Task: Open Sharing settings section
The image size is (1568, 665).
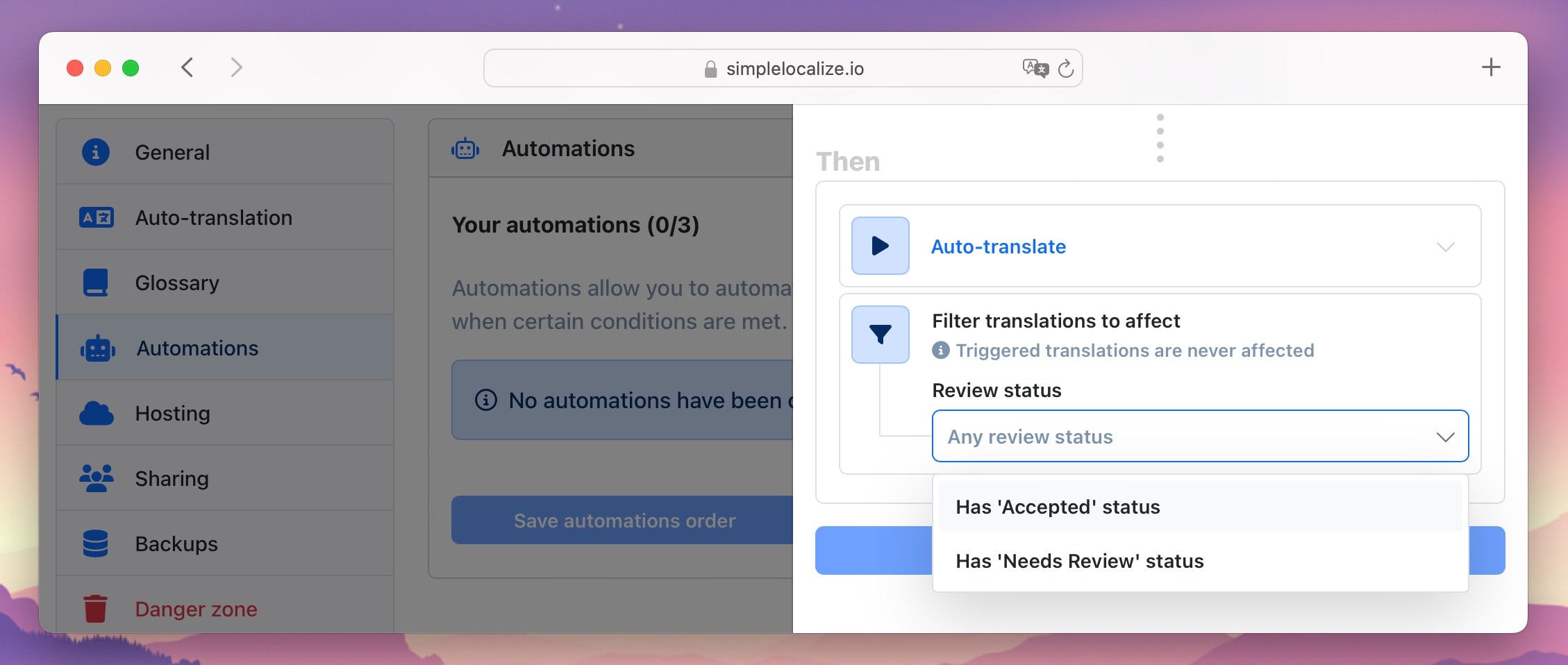Action: click(225, 478)
